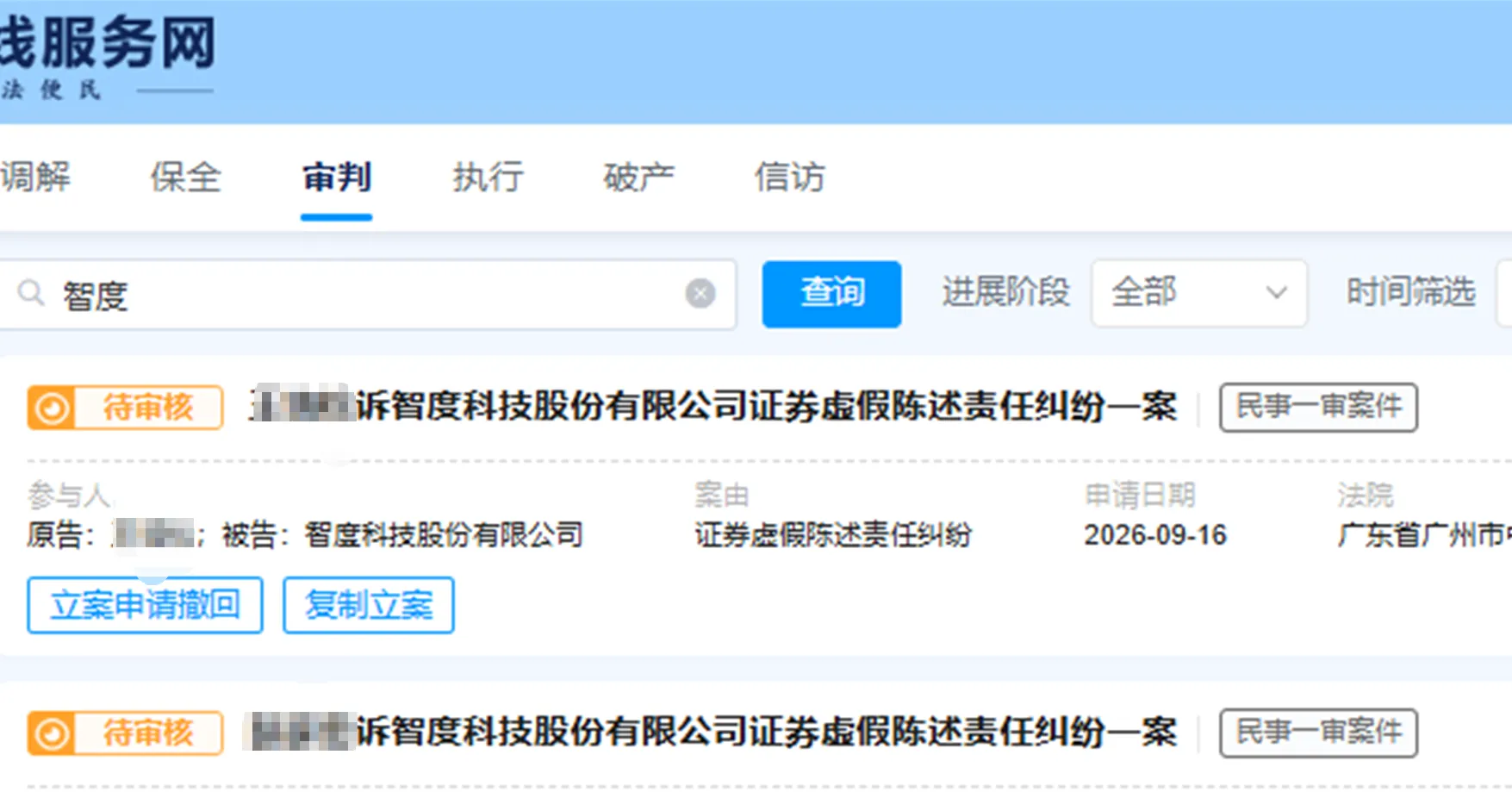Click the 进展阶段 label
The height and width of the screenshot is (792, 1512).
pos(1006,292)
